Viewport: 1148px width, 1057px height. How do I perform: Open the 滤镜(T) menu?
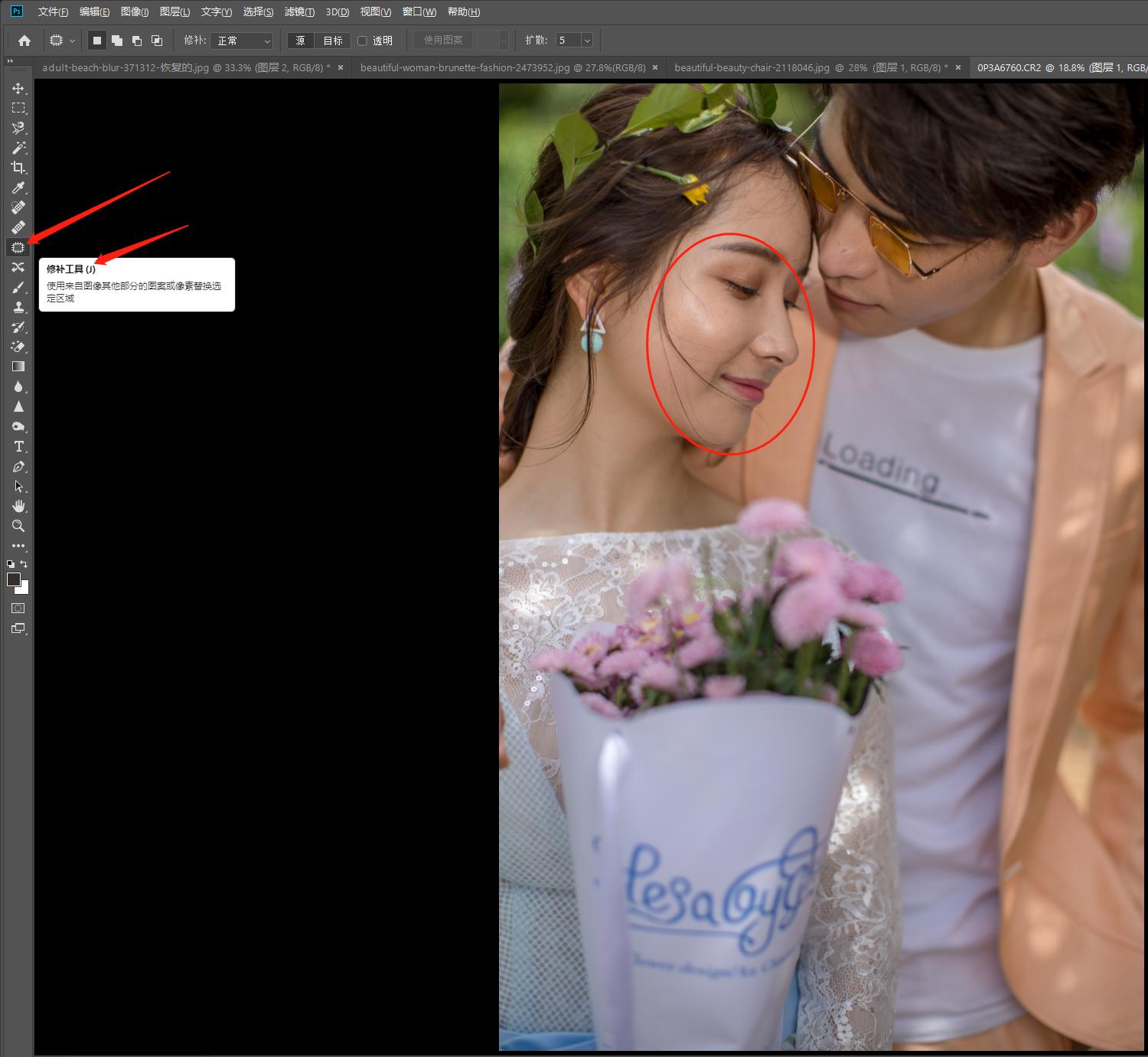point(298,12)
